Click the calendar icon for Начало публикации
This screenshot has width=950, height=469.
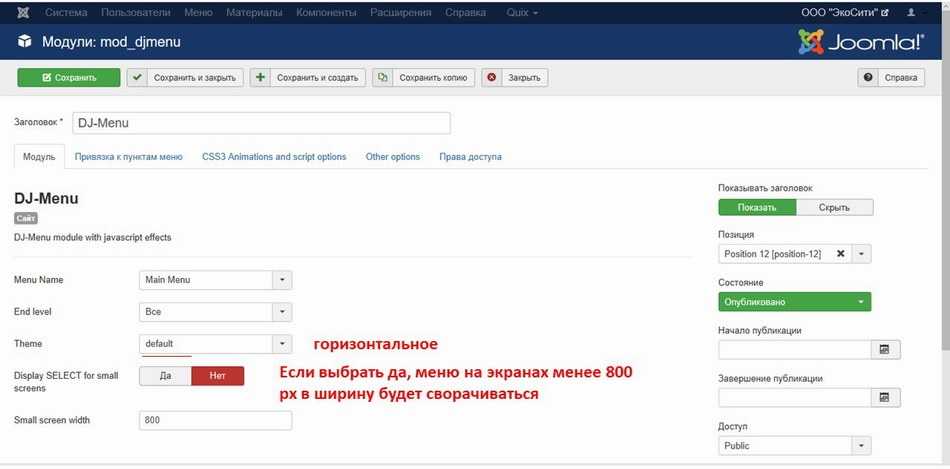(884, 350)
